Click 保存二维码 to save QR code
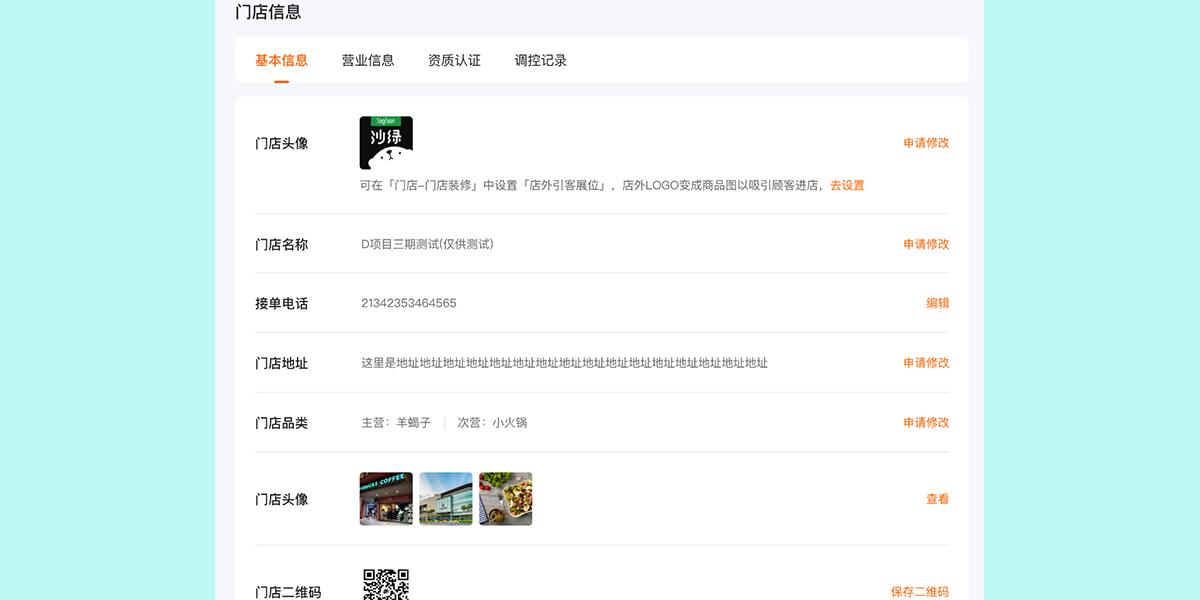Screen dimensions: 1200x600 919,591
